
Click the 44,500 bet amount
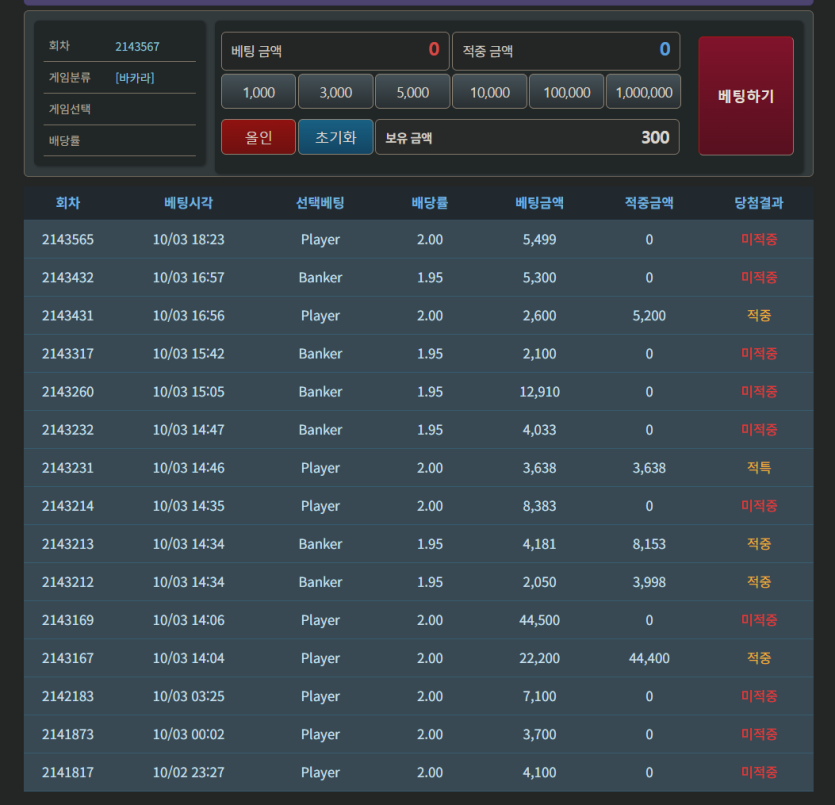pos(539,620)
